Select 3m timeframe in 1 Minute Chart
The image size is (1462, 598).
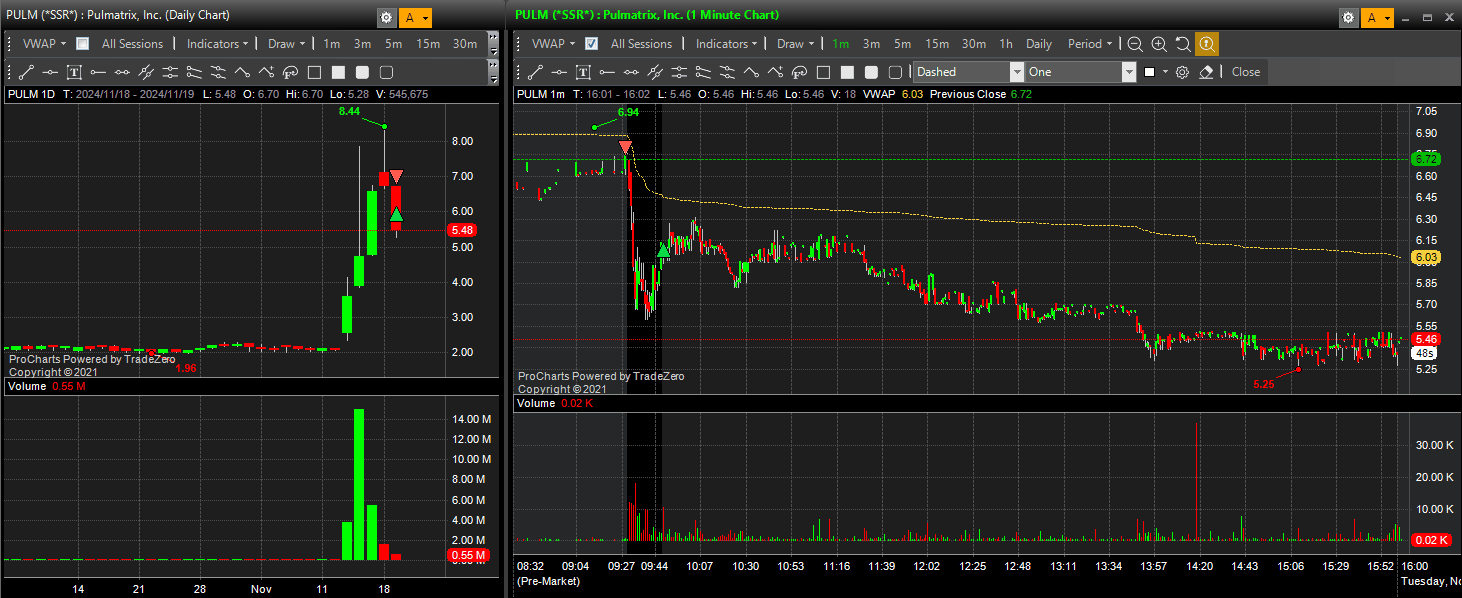(x=871, y=44)
